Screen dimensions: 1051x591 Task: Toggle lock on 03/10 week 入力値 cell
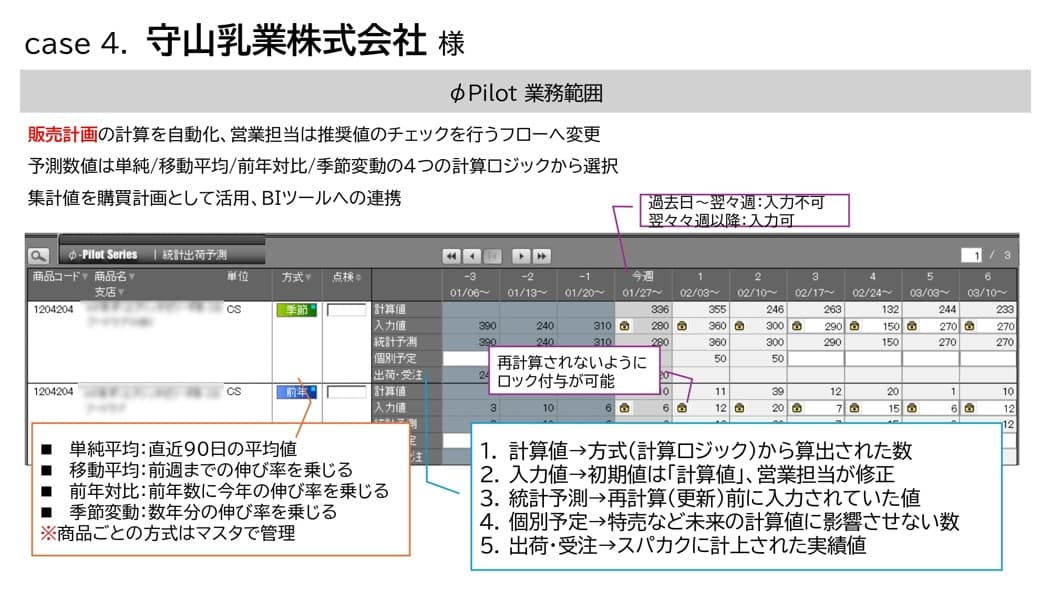tap(967, 327)
